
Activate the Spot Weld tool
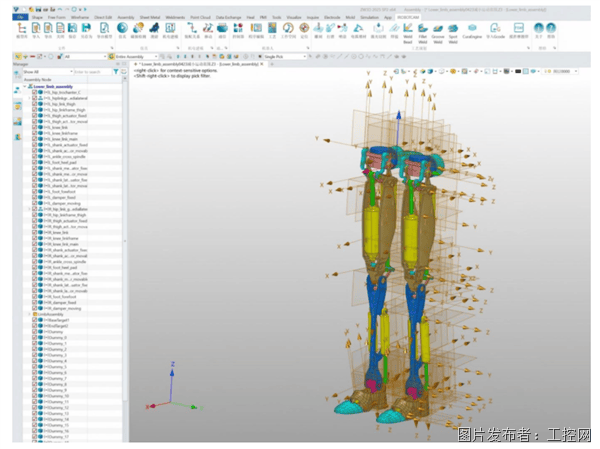pos(453,33)
